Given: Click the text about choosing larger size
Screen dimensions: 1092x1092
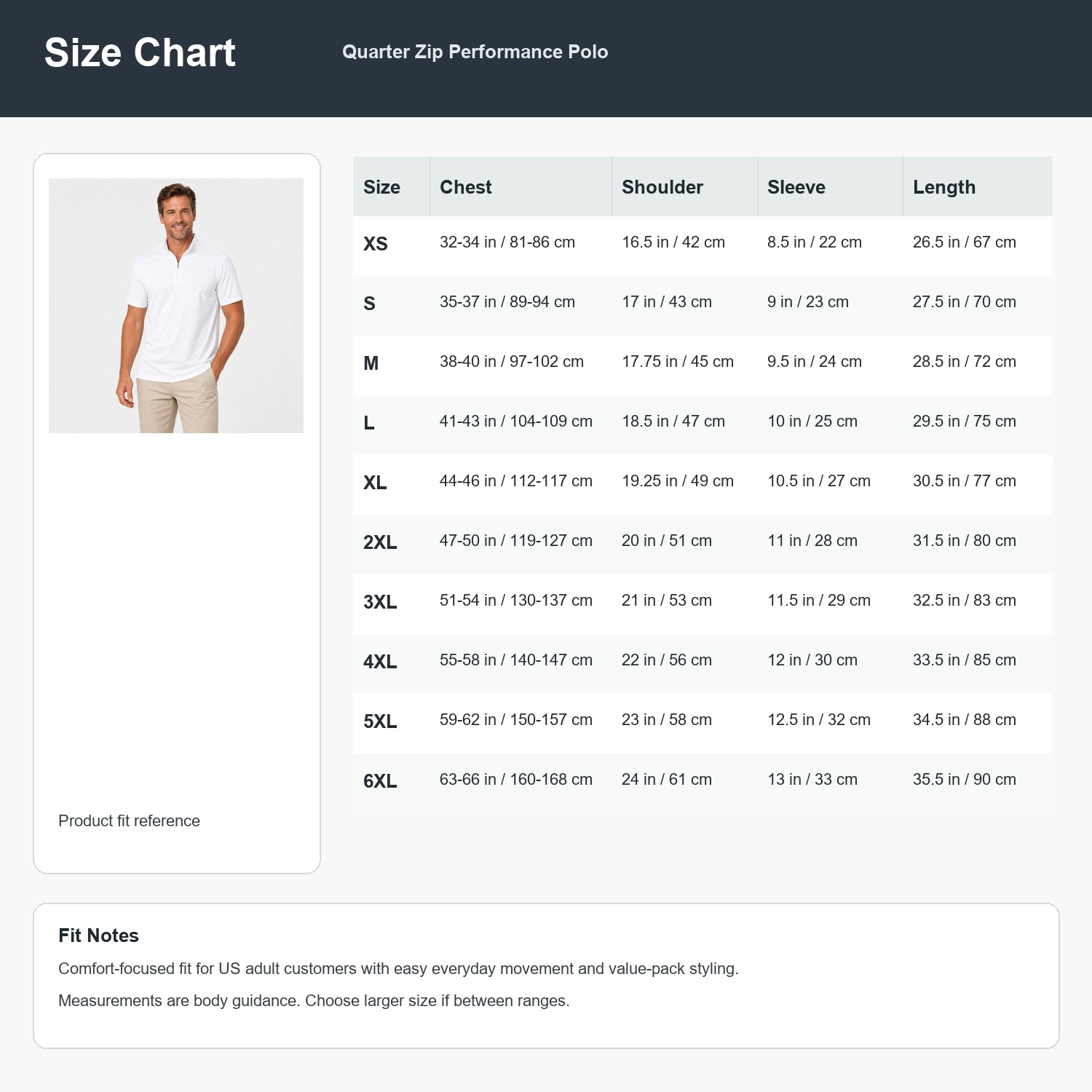Looking at the screenshot, I should (x=314, y=1000).
